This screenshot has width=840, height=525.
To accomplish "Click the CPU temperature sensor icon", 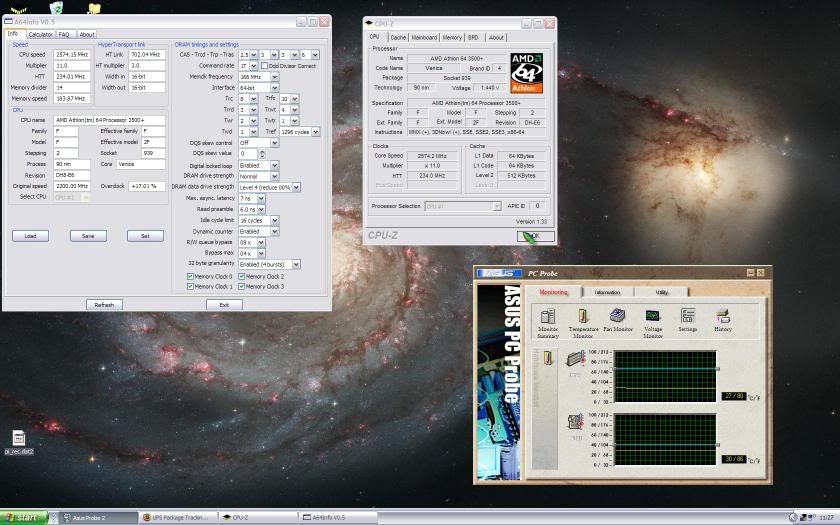I will (575, 358).
